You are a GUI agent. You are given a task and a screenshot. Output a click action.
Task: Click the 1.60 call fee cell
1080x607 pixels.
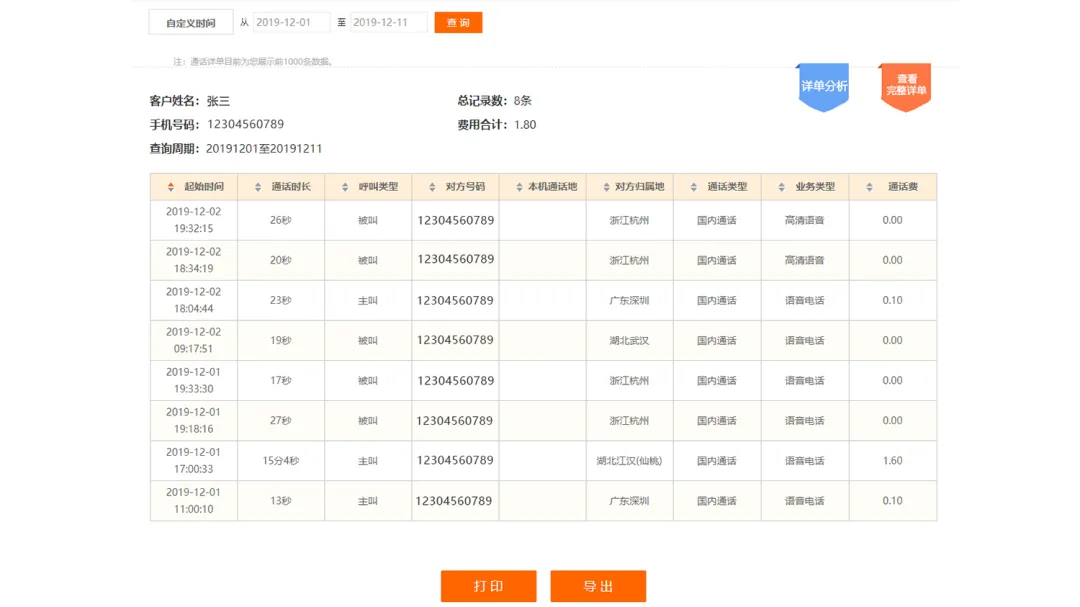[x=892, y=460]
